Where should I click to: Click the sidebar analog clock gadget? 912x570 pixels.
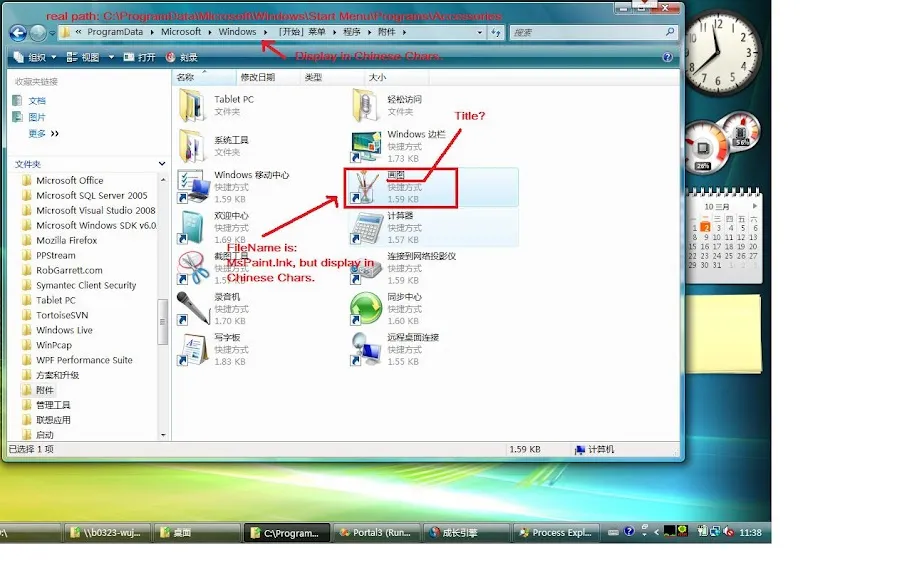721,54
